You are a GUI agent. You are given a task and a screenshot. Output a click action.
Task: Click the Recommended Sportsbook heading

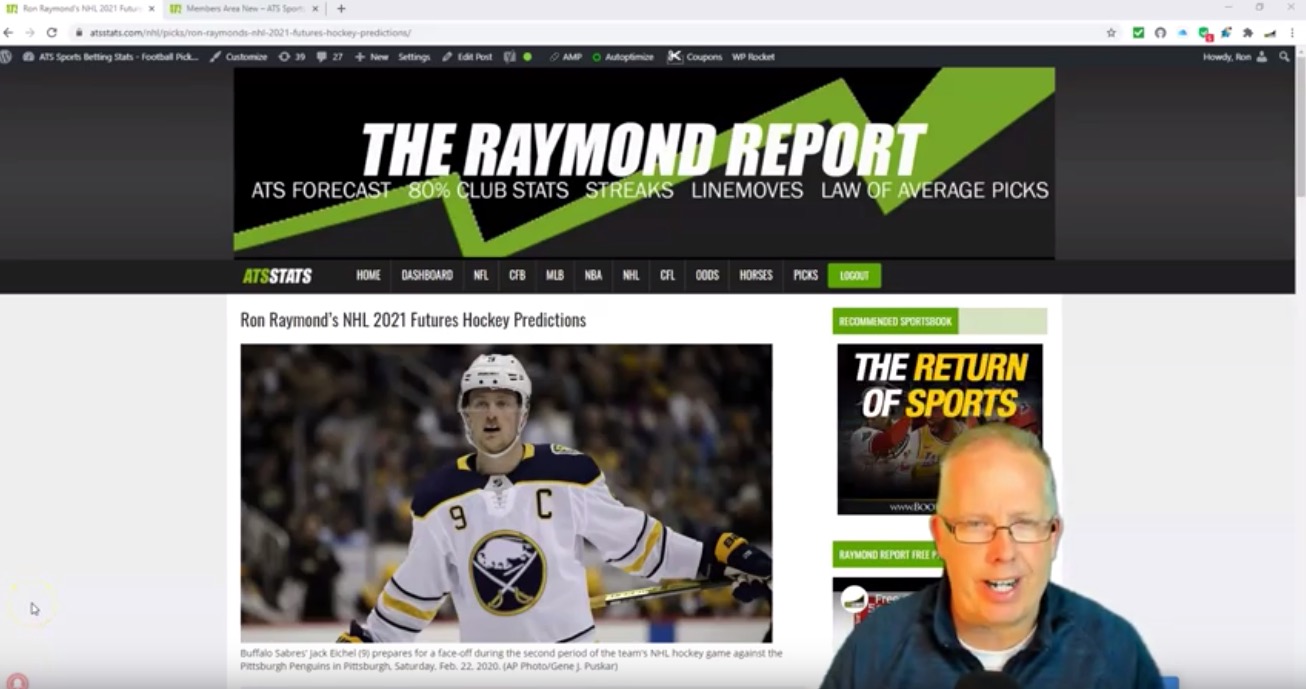pos(895,321)
